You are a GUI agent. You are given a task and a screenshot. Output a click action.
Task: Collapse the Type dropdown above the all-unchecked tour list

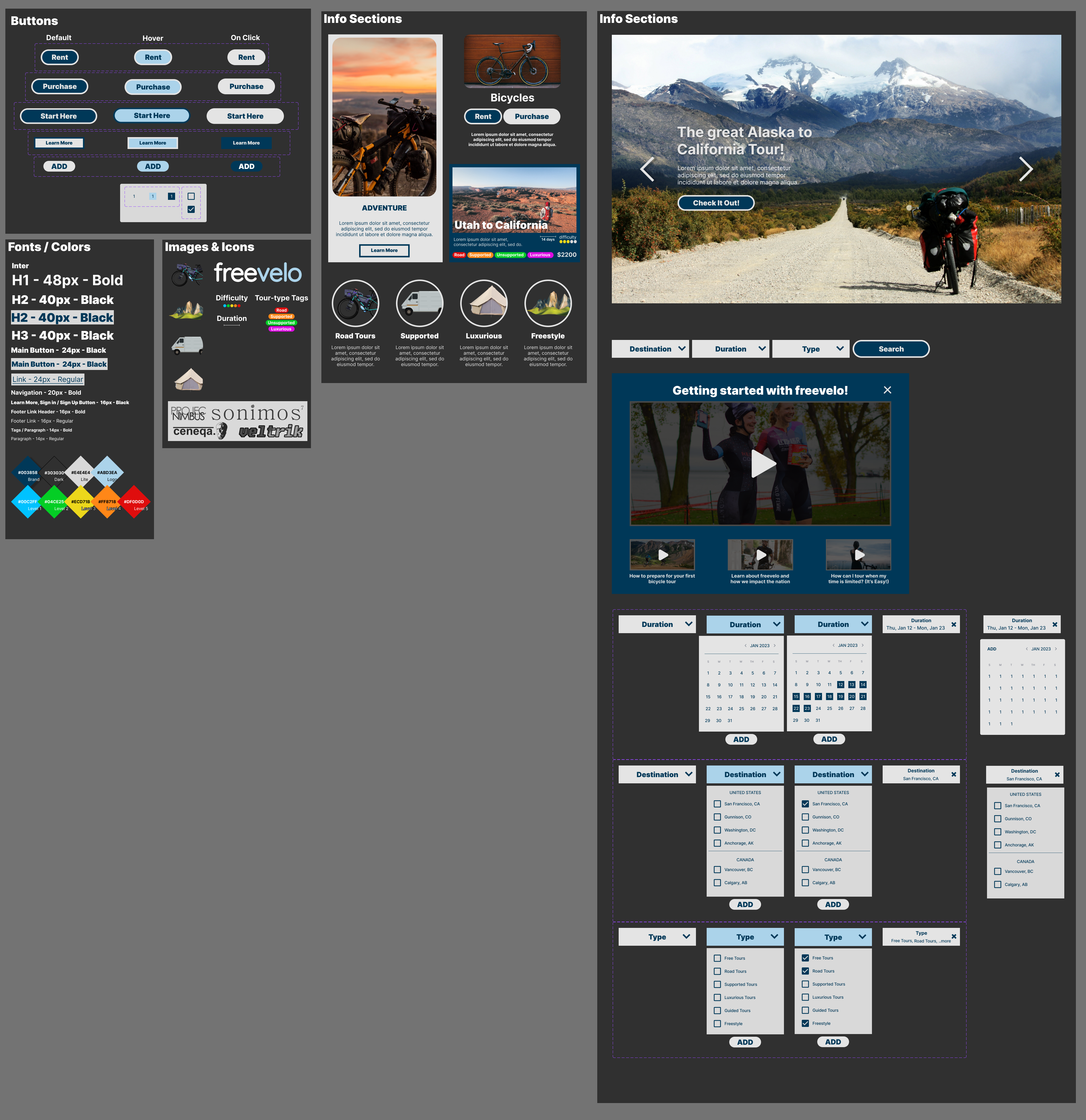(x=746, y=937)
